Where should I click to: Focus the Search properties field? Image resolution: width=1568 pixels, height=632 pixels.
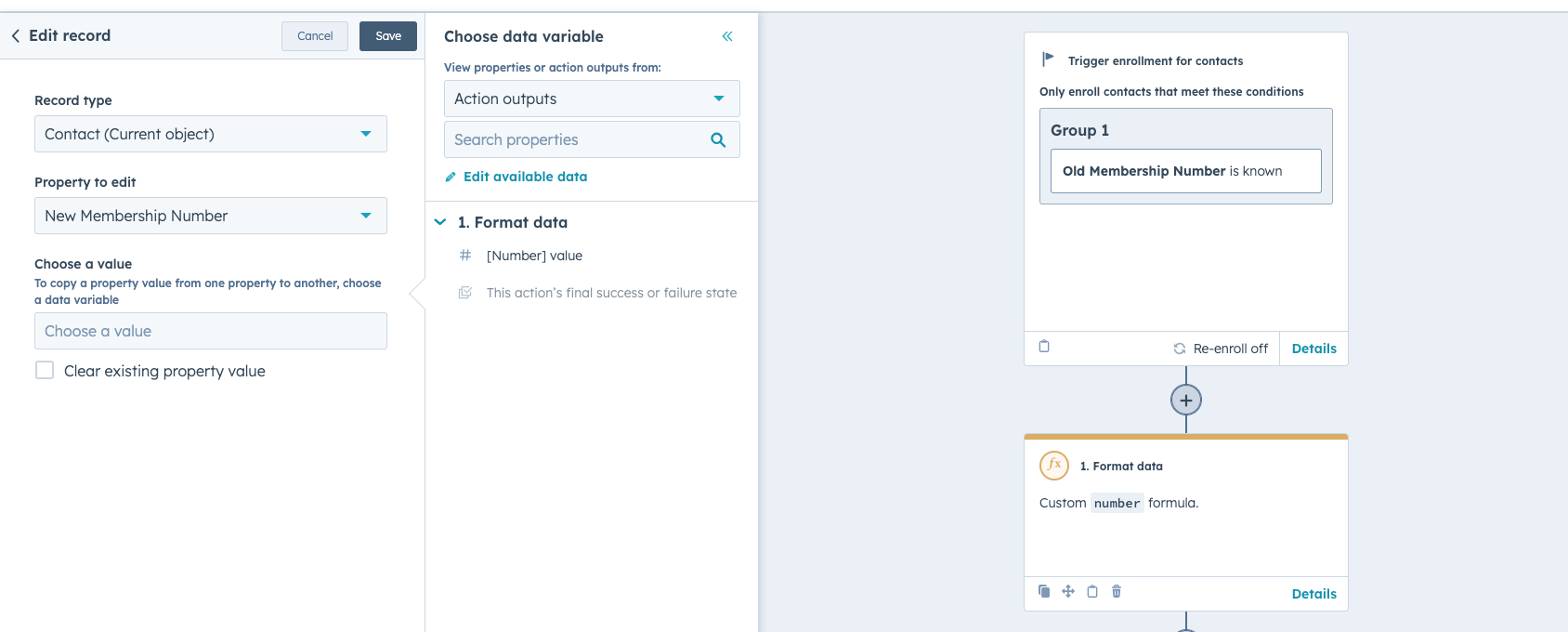coord(592,139)
